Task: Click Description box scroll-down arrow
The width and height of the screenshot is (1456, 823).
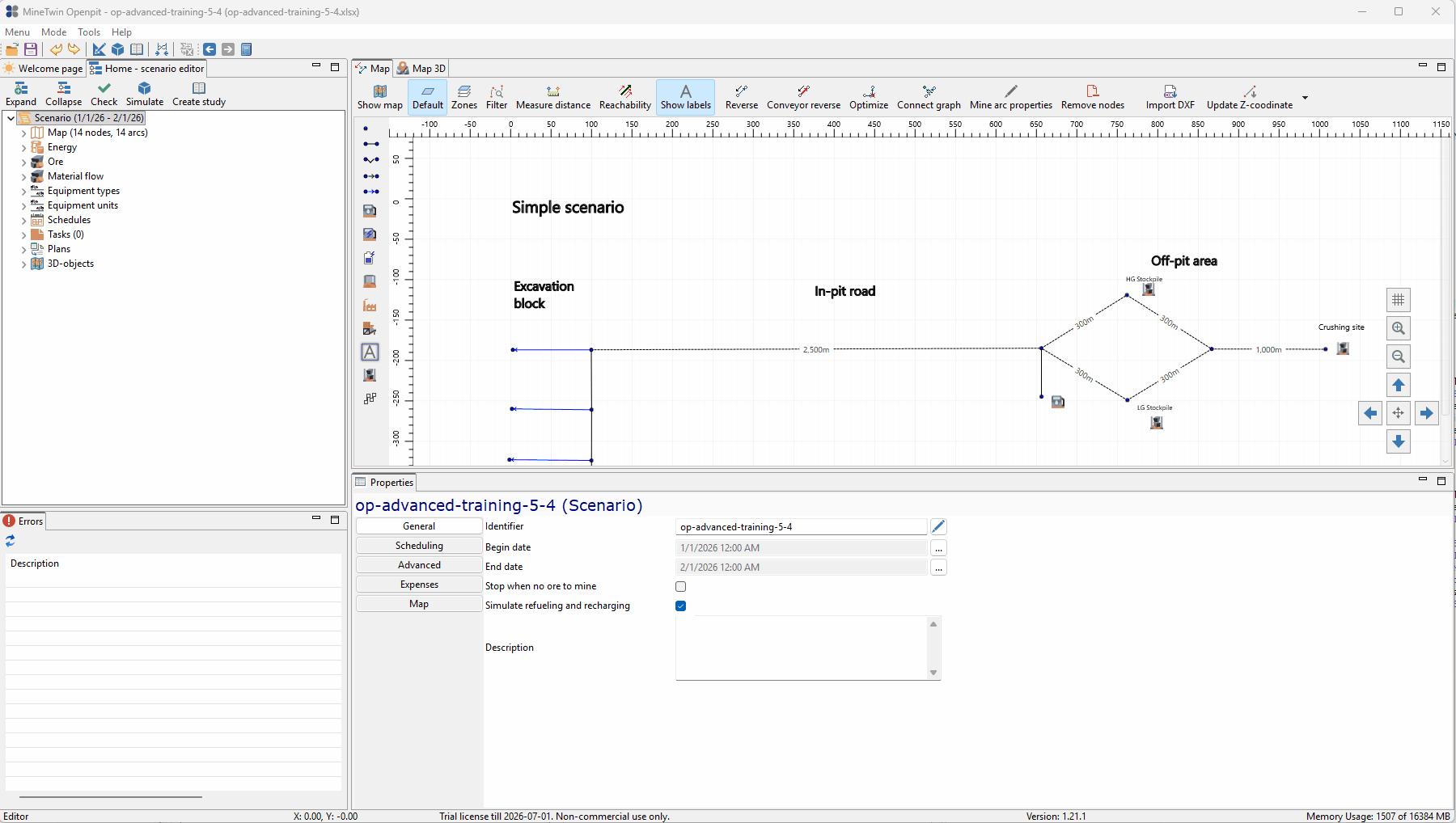Action: (x=933, y=673)
